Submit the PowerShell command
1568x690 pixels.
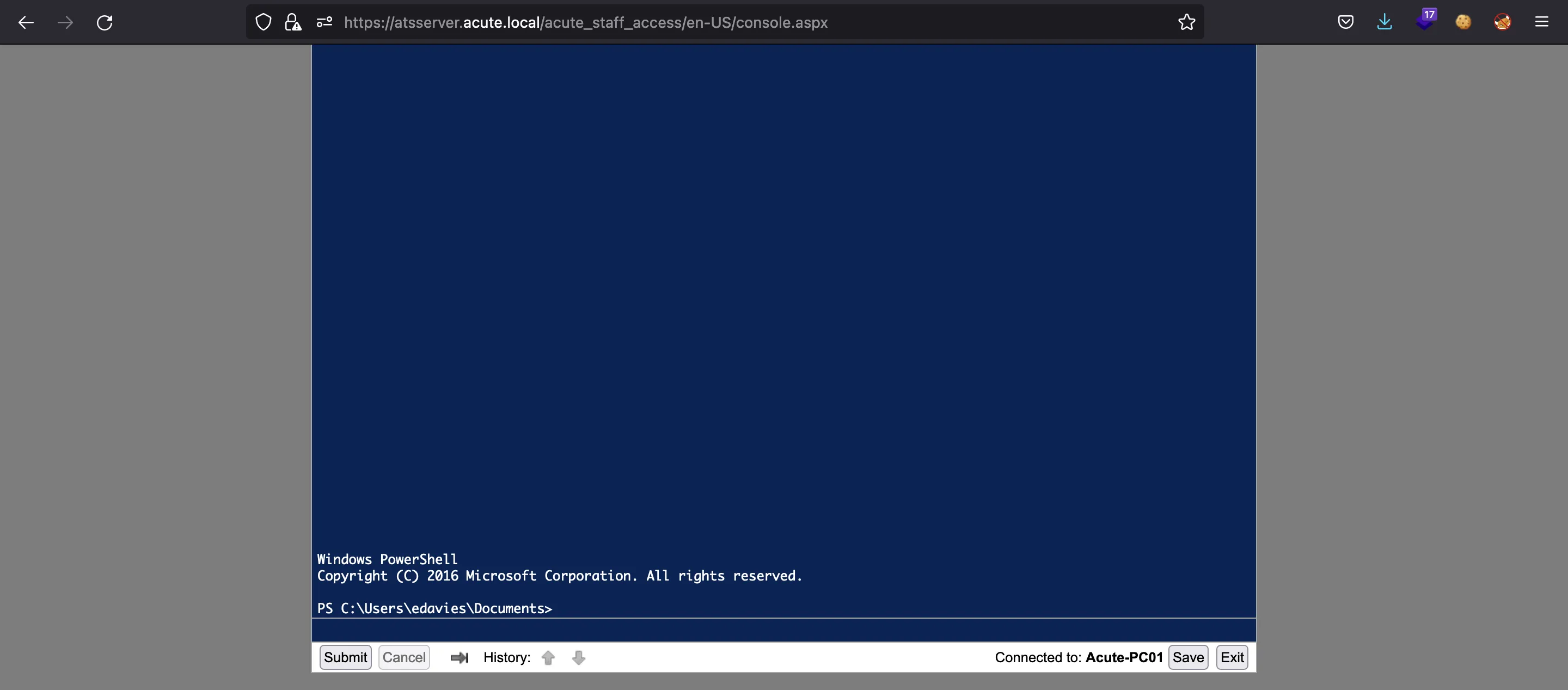click(x=345, y=658)
